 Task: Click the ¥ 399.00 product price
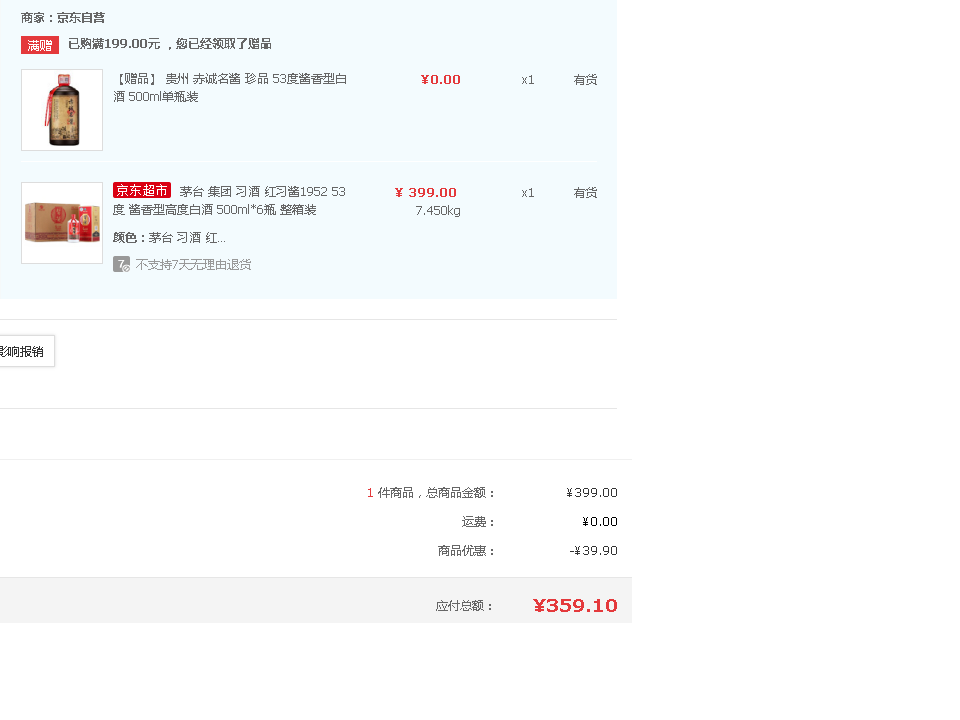(426, 192)
